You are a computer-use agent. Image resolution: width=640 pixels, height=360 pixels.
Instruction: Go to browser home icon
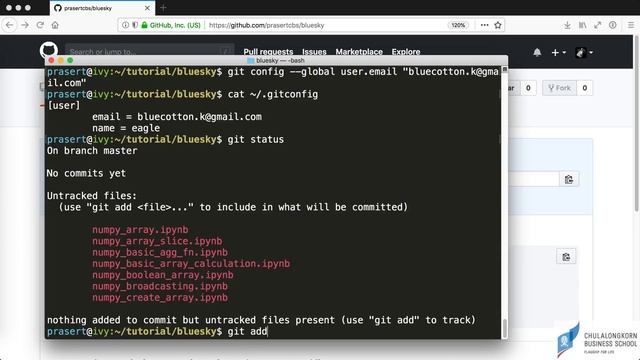coord(55,25)
